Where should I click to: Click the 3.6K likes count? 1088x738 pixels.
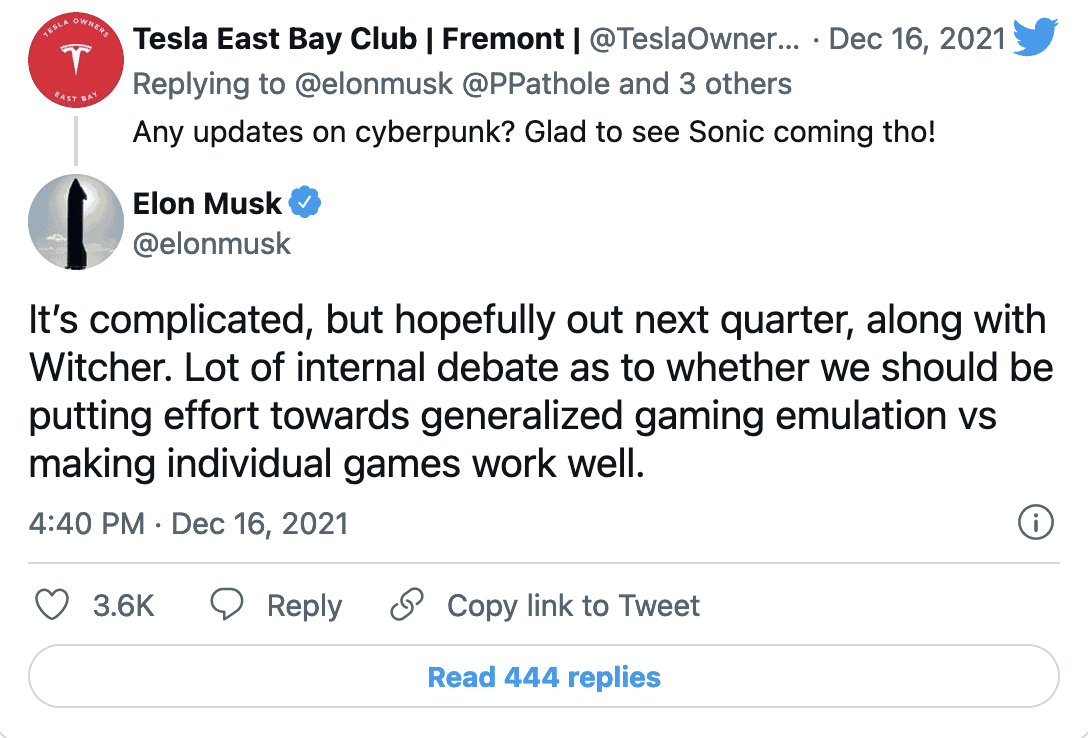[123, 605]
